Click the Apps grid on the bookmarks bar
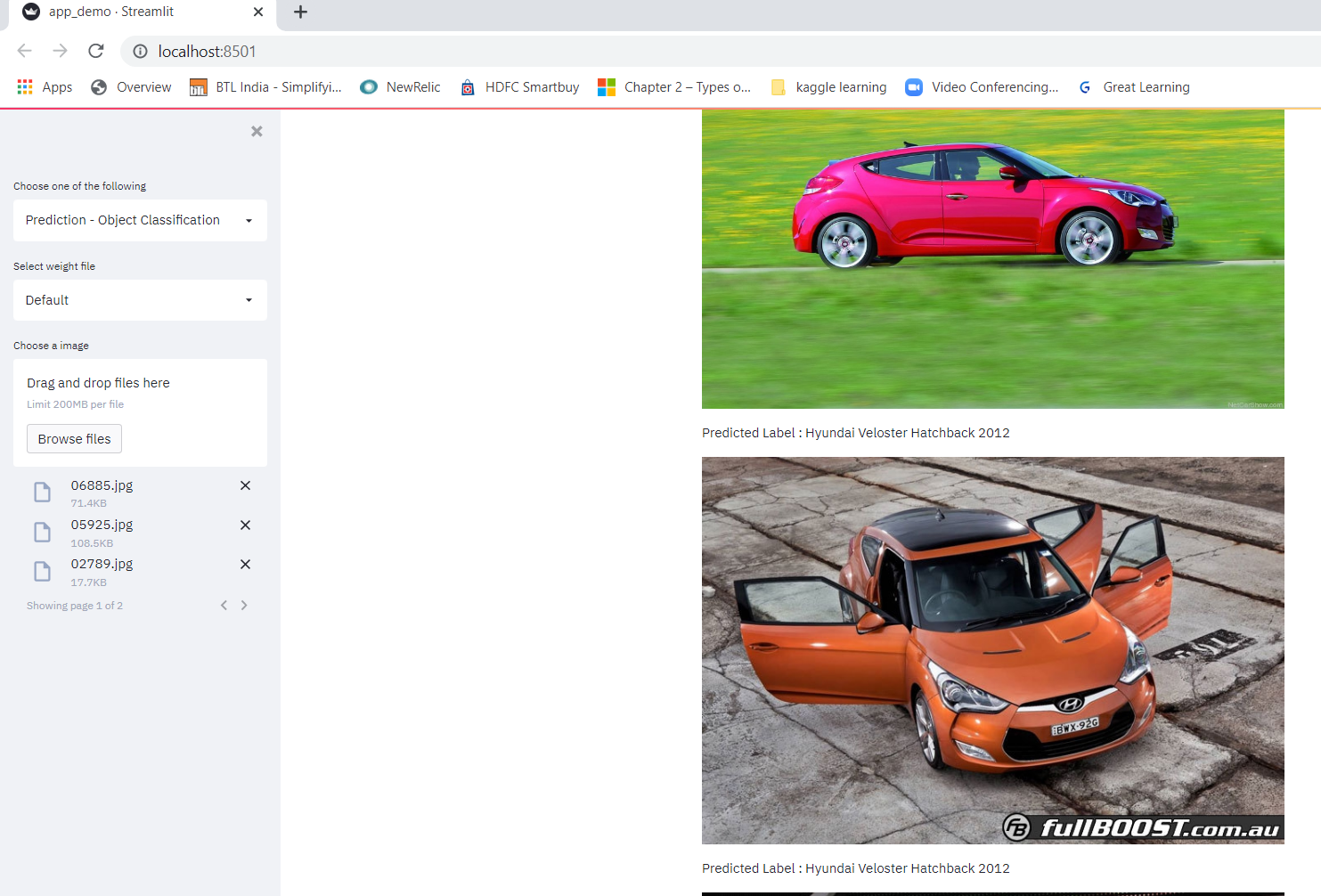Image resolution: width=1321 pixels, height=896 pixels. [24, 86]
